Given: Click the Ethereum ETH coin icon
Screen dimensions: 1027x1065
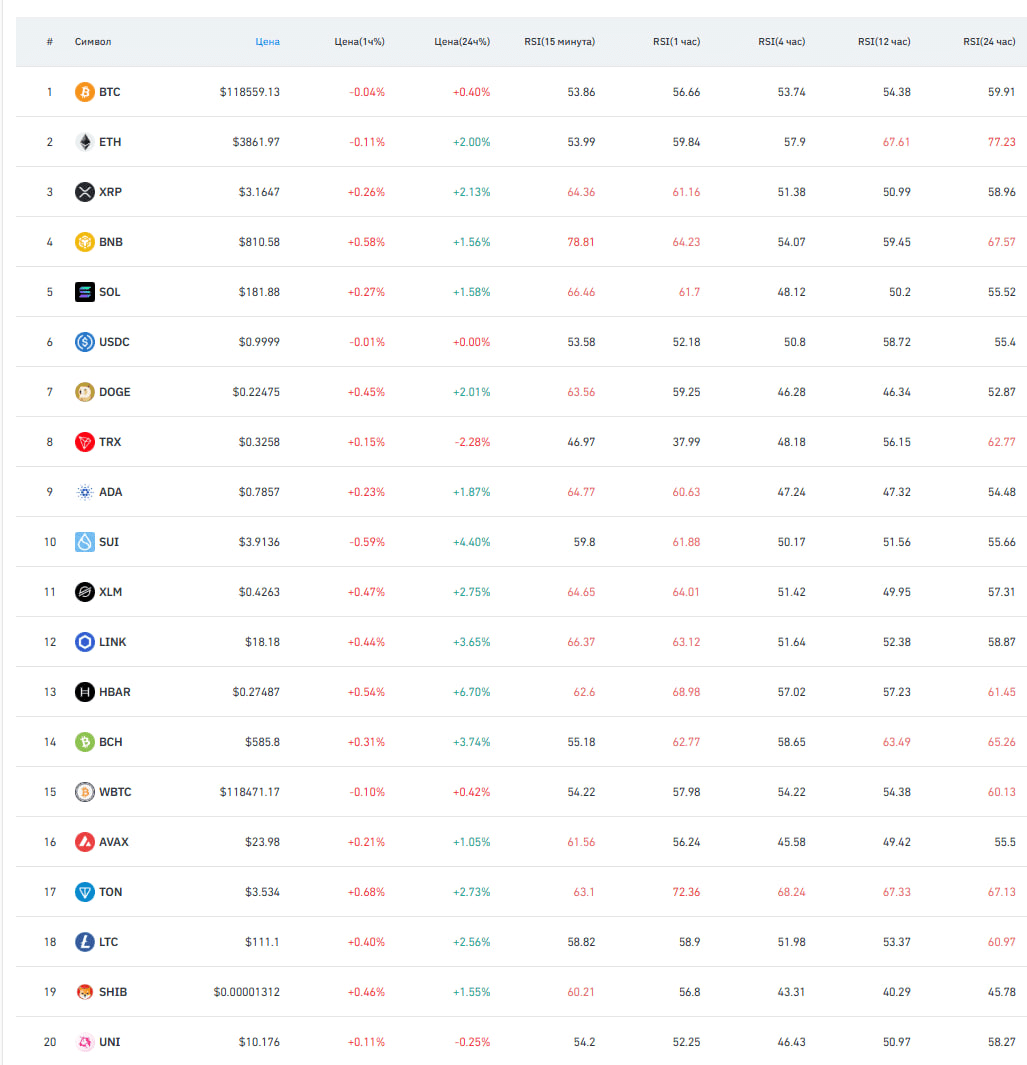Looking at the screenshot, I should tap(84, 142).
